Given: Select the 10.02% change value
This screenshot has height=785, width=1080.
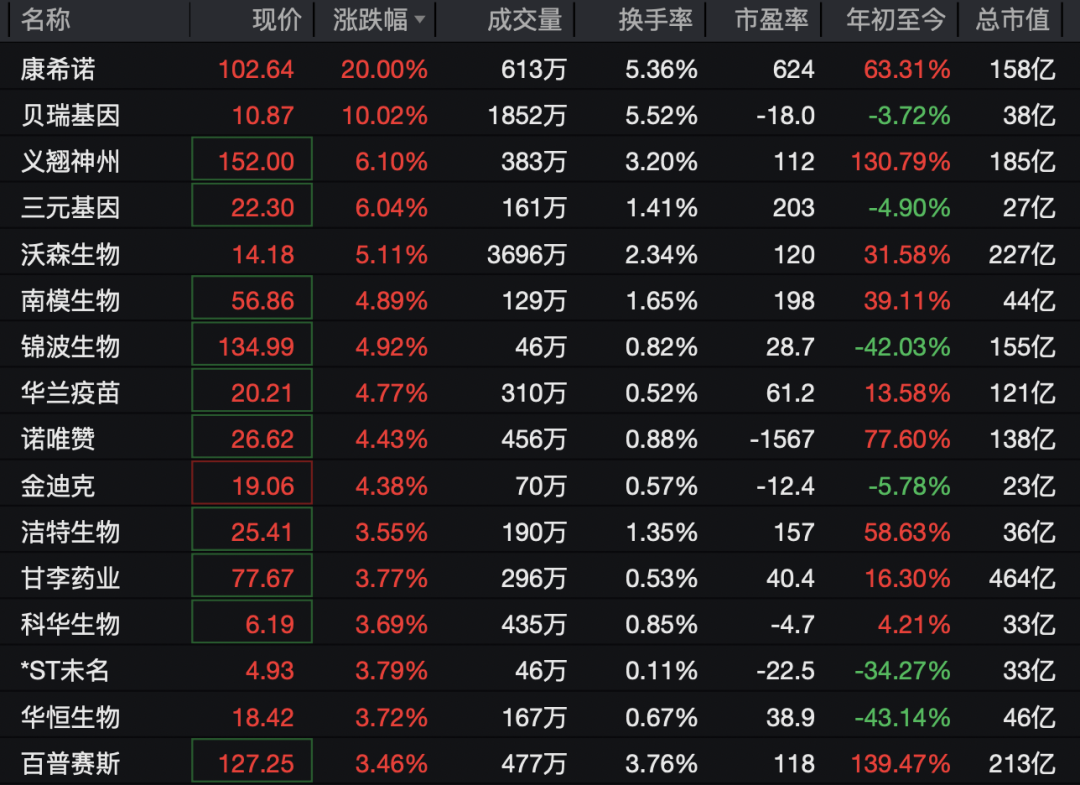Looking at the screenshot, I should (x=385, y=115).
